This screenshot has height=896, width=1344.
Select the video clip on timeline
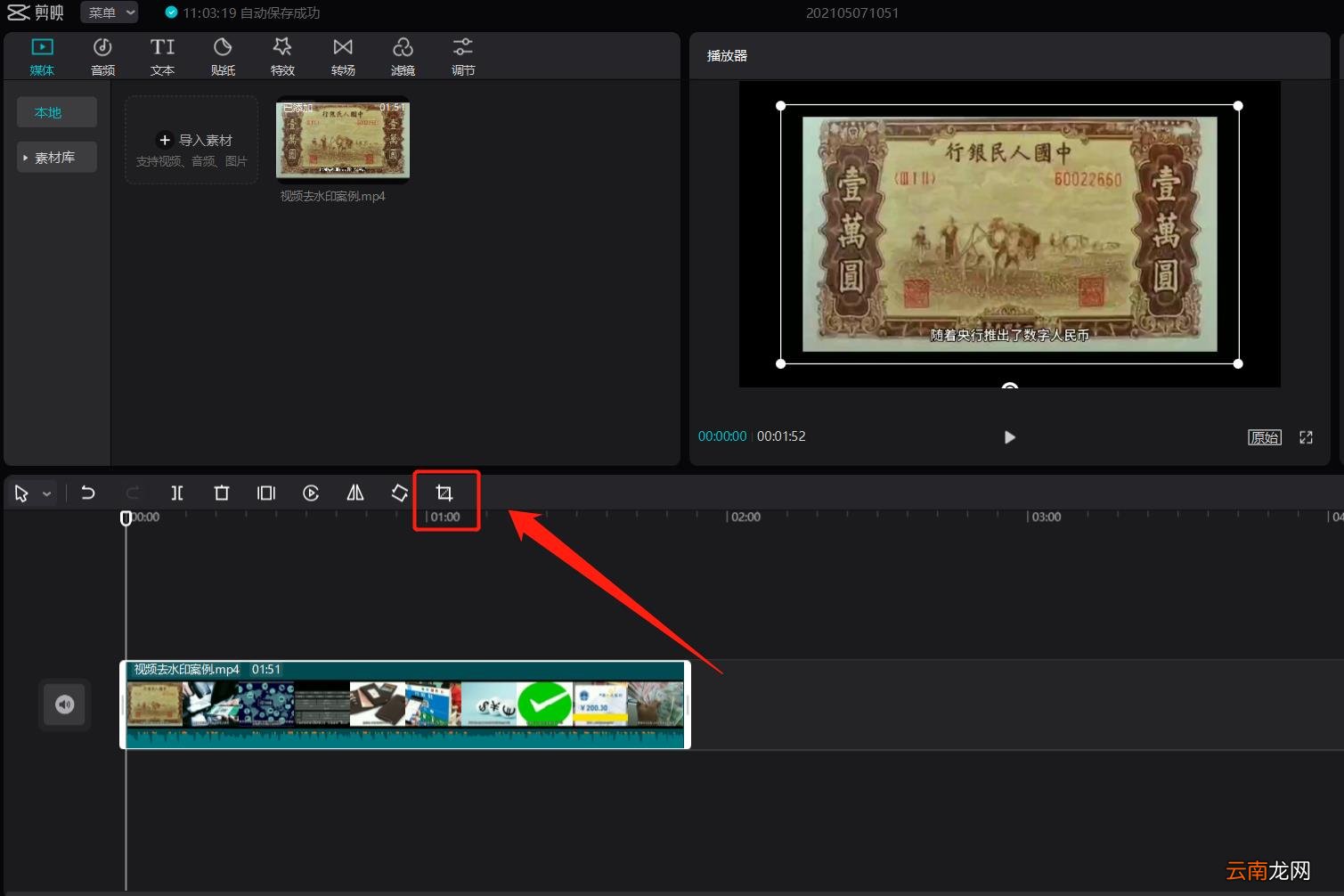point(405,705)
